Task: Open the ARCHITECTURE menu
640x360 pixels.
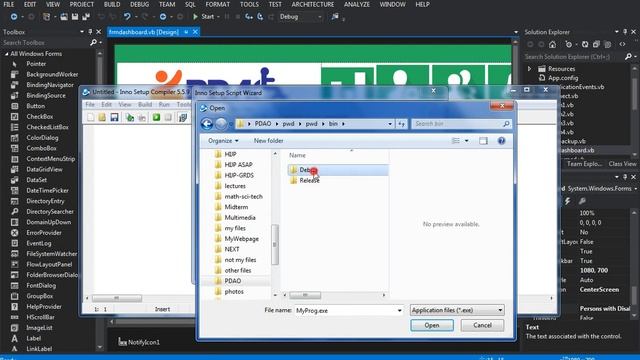Action: (x=313, y=4)
